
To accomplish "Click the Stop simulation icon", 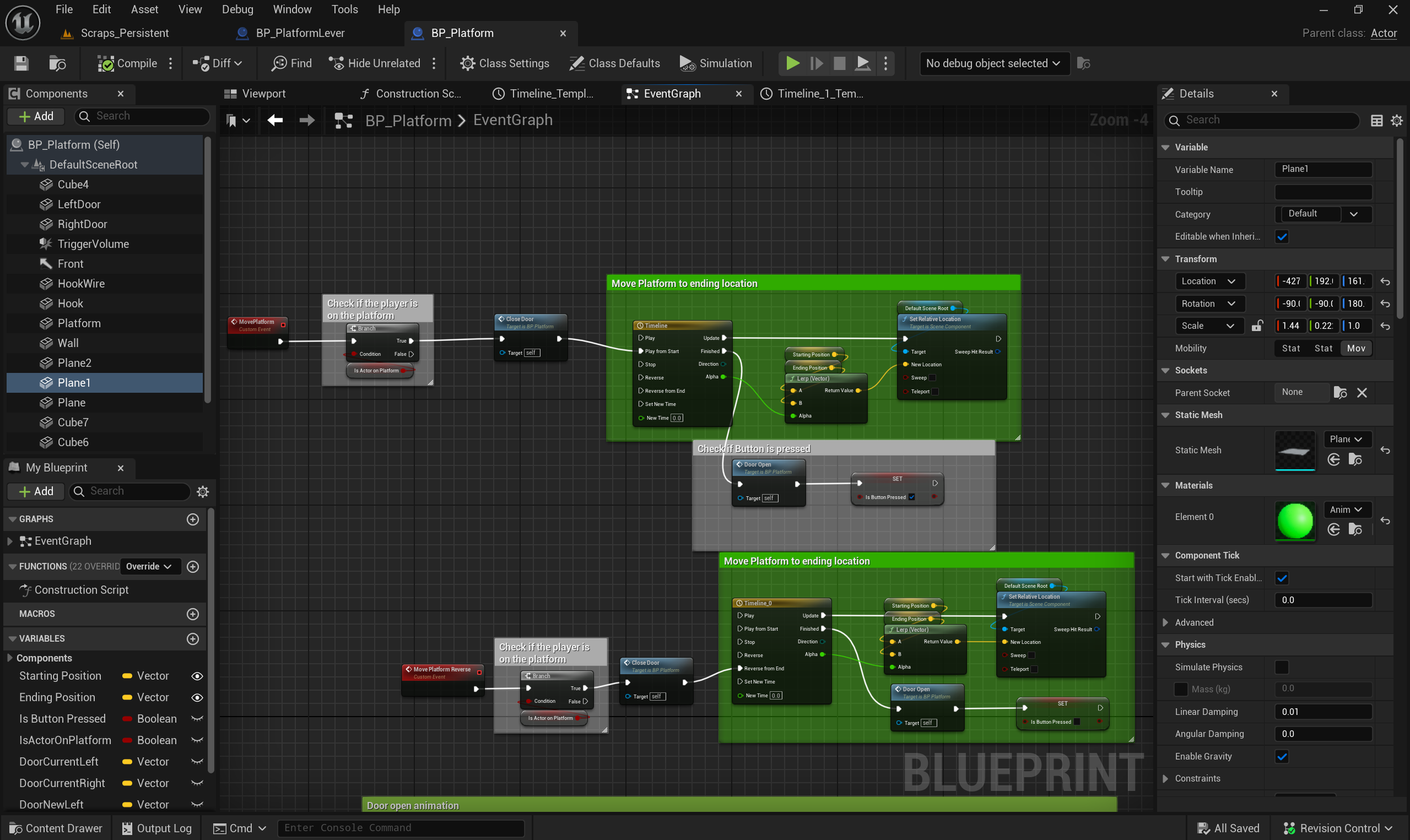I will click(839, 63).
